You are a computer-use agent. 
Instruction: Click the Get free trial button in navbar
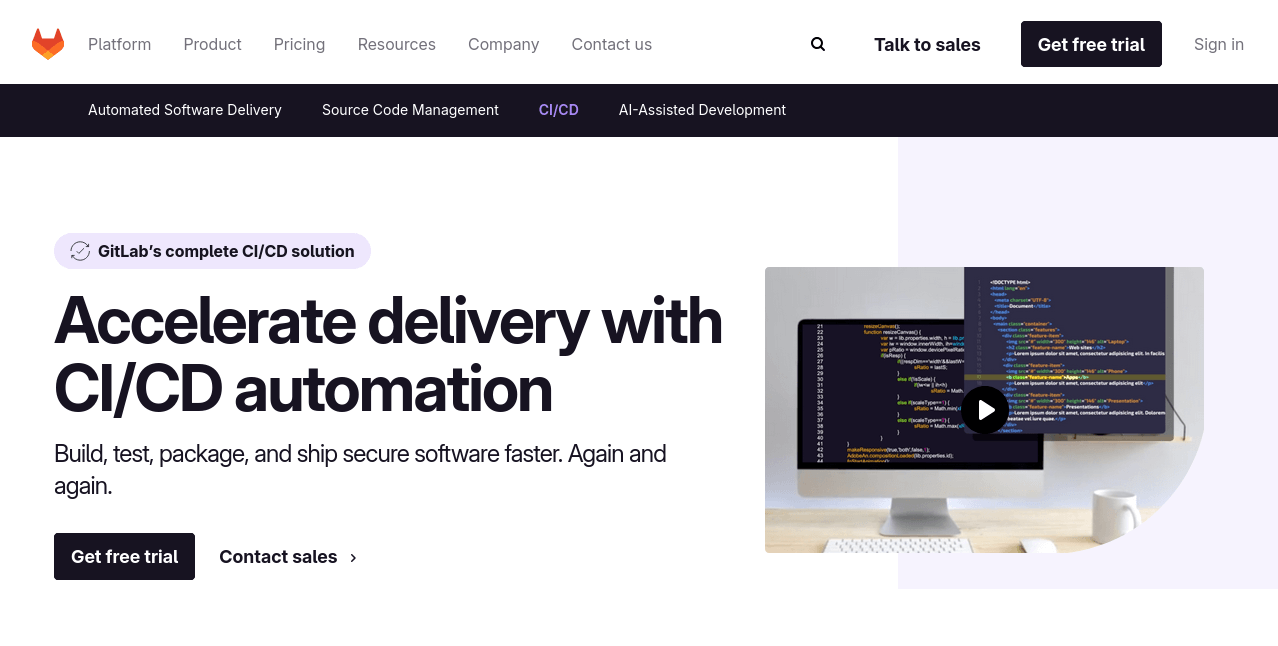click(1091, 44)
